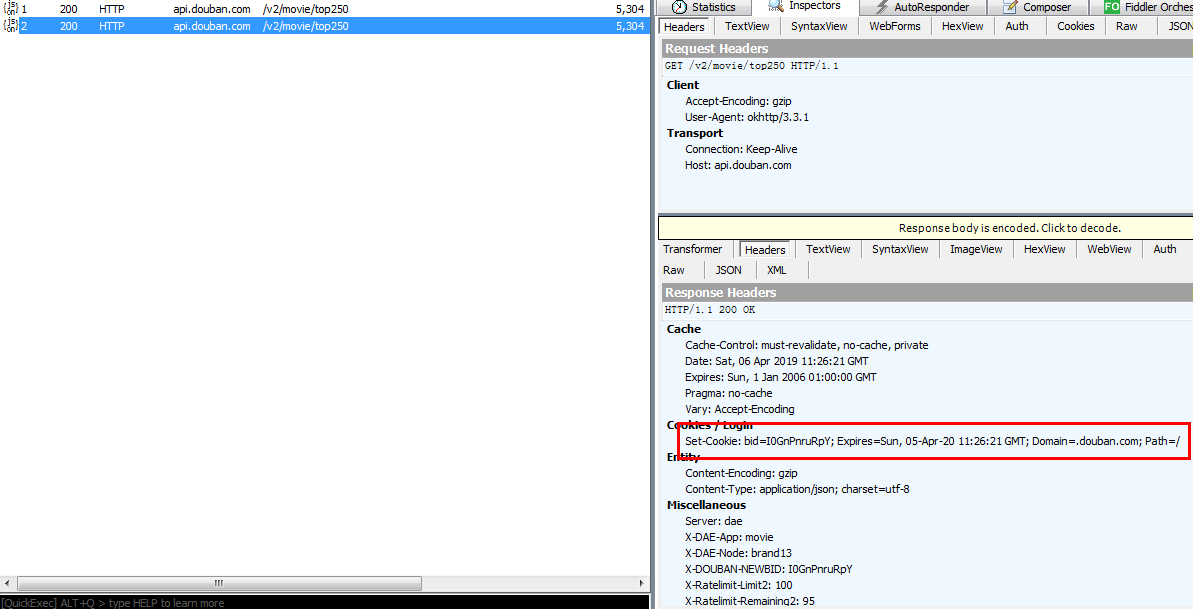Click the HTTP/1.1 200 OK status line
Screen dimensions: 1193x609
pos(710,310)
